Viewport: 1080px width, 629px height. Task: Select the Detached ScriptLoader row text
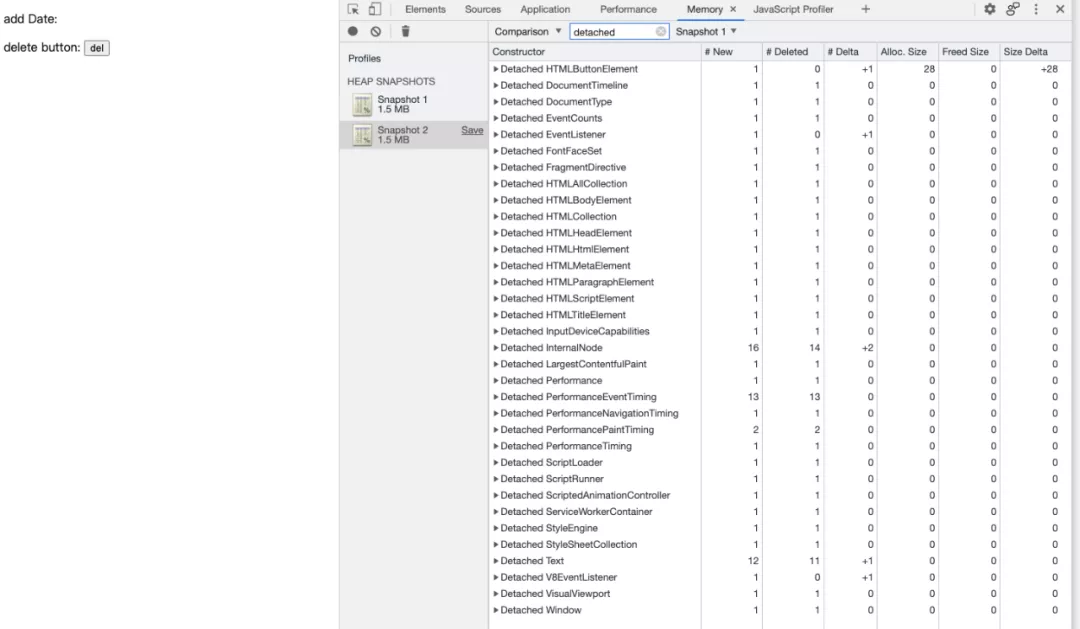[x=551, y=462]
